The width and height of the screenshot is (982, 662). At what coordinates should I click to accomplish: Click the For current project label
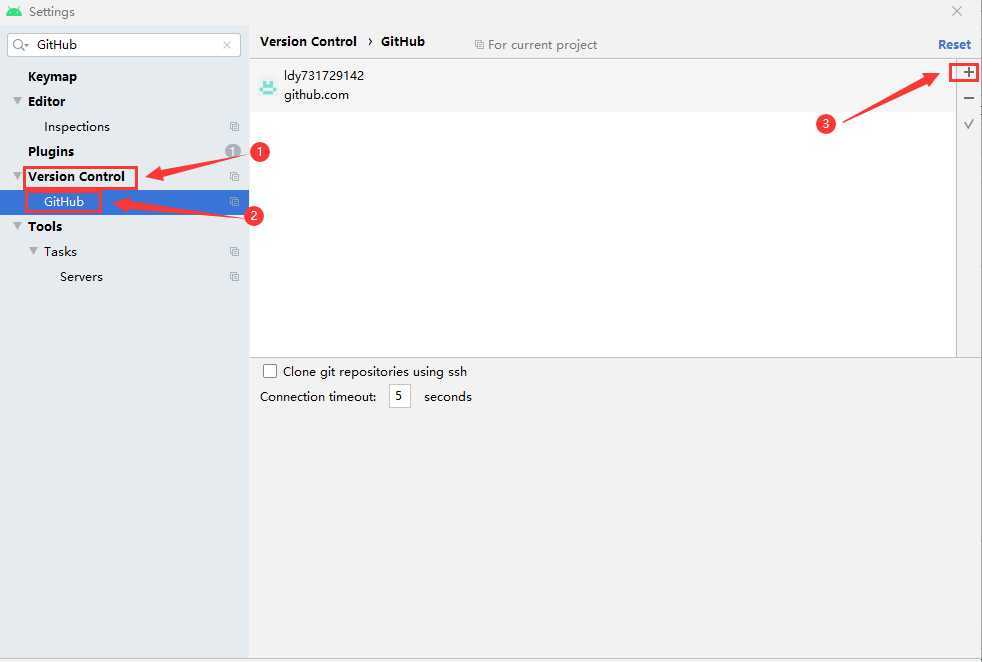tap(542, 45)
